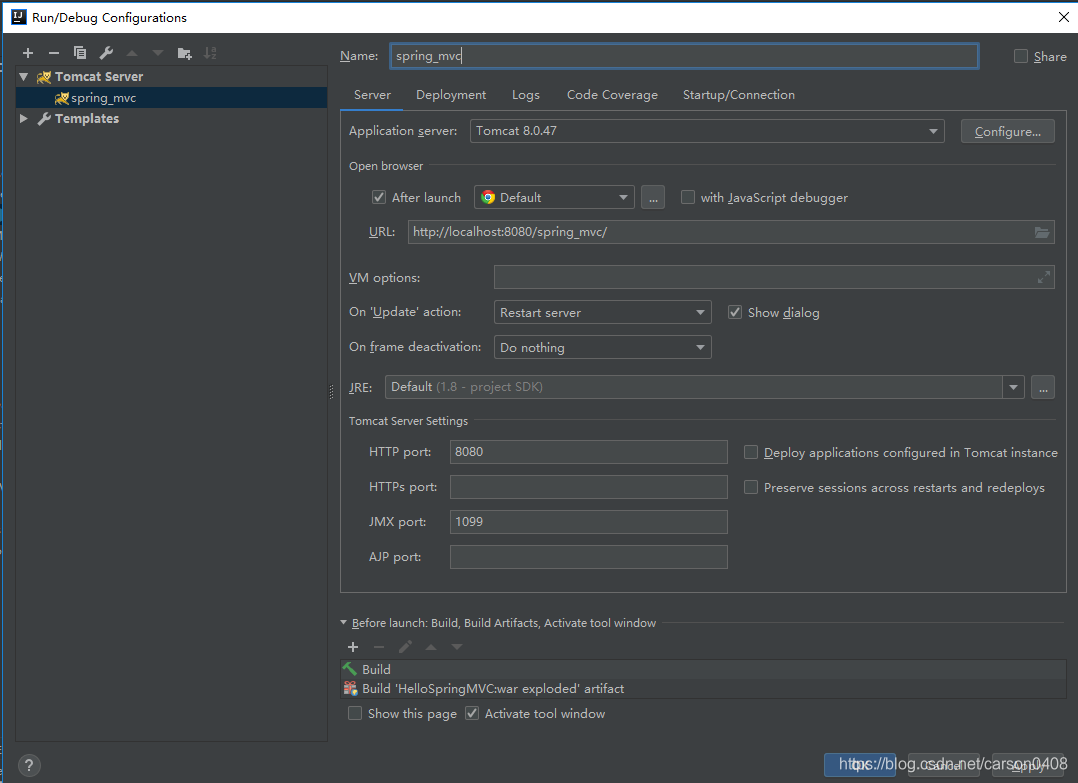Close the Run/Debug Configurations dialog
This screenshot has height=783, width=1078.
coord(1064,17)
